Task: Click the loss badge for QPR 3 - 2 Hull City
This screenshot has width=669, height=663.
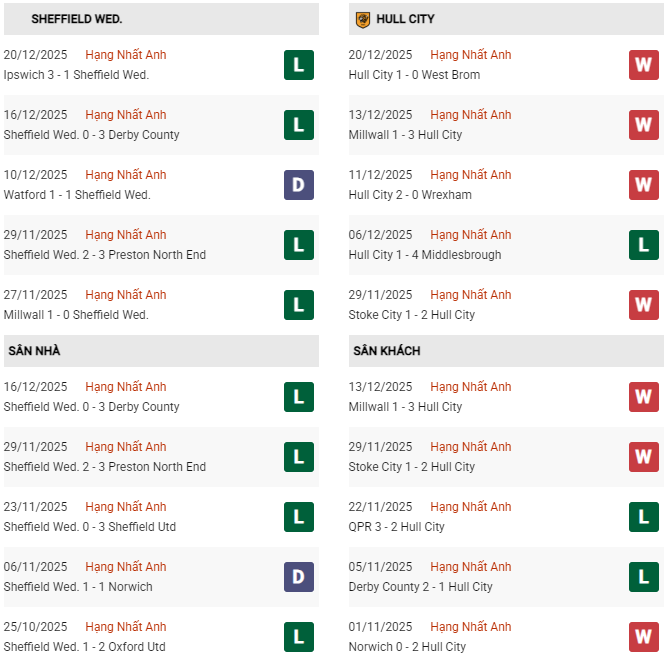Action: coord(644,517)
